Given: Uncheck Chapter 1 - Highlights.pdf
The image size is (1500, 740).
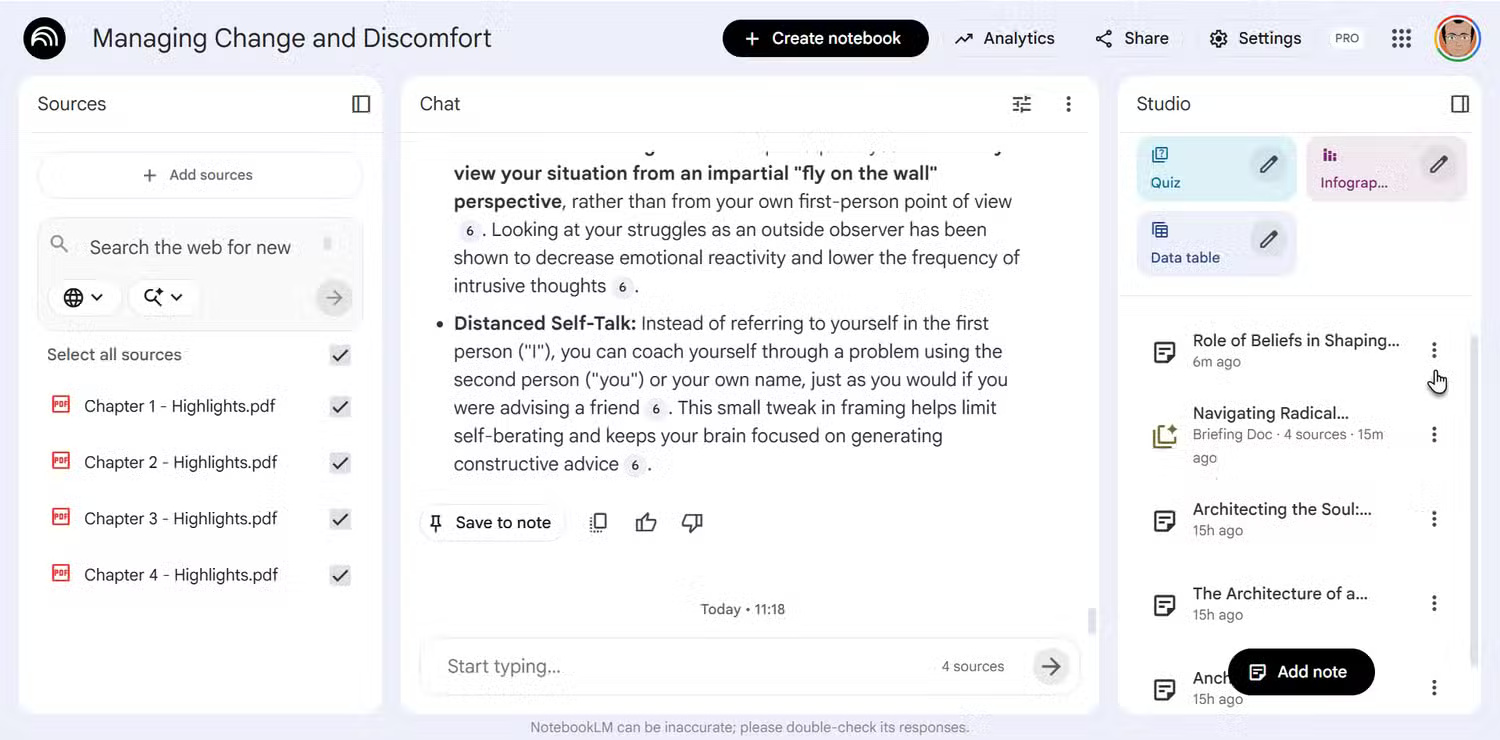Looking at the screenshot, I should click(340, 407).
